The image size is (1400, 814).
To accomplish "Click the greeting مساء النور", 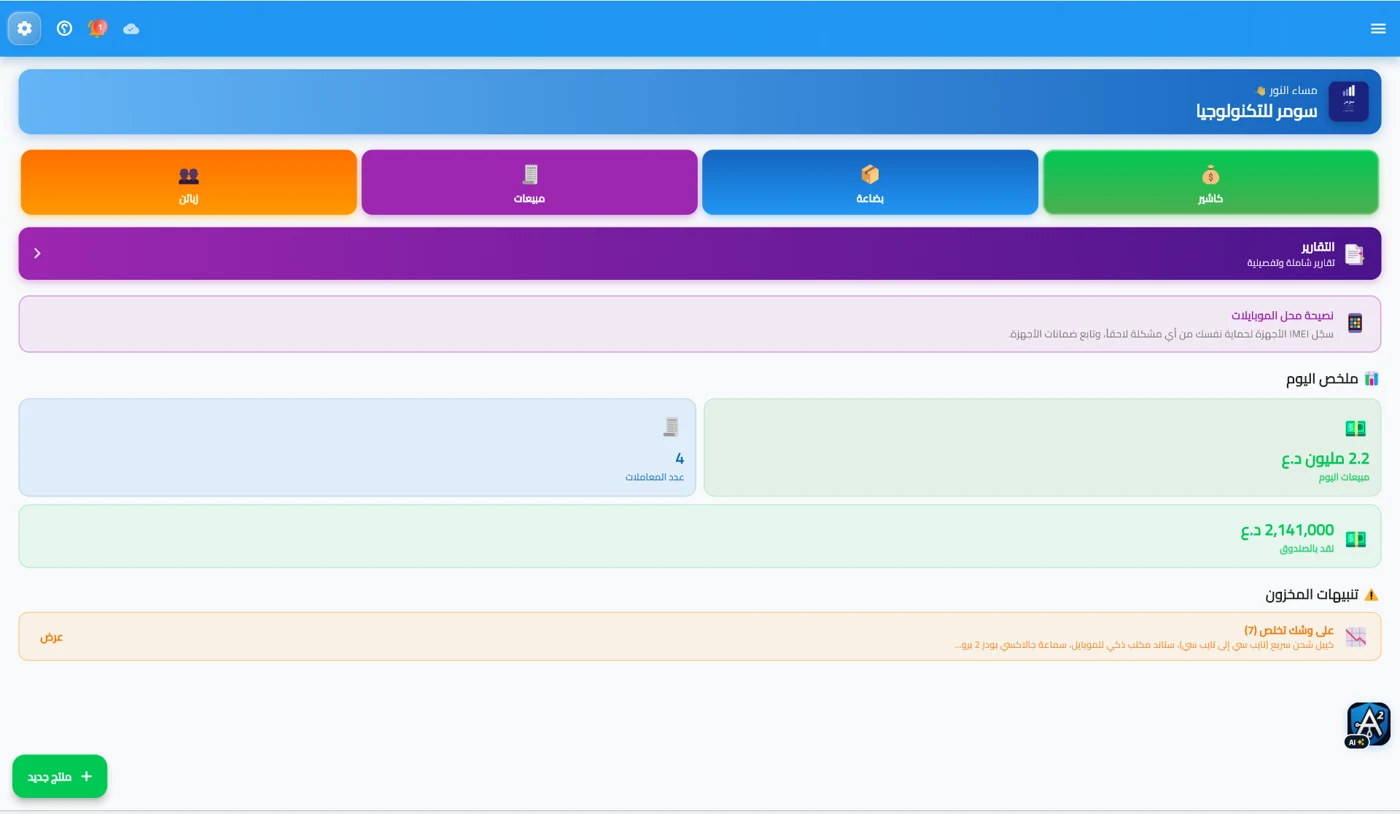I will click(x=1292, y=90).
